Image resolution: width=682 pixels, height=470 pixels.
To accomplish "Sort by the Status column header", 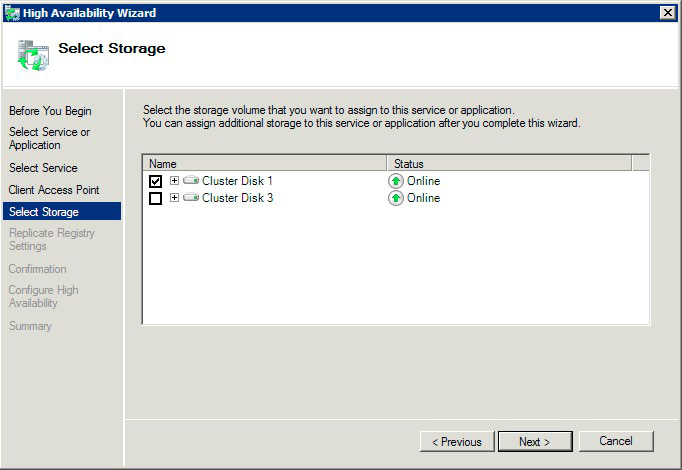I will click(x=509, y=163).
